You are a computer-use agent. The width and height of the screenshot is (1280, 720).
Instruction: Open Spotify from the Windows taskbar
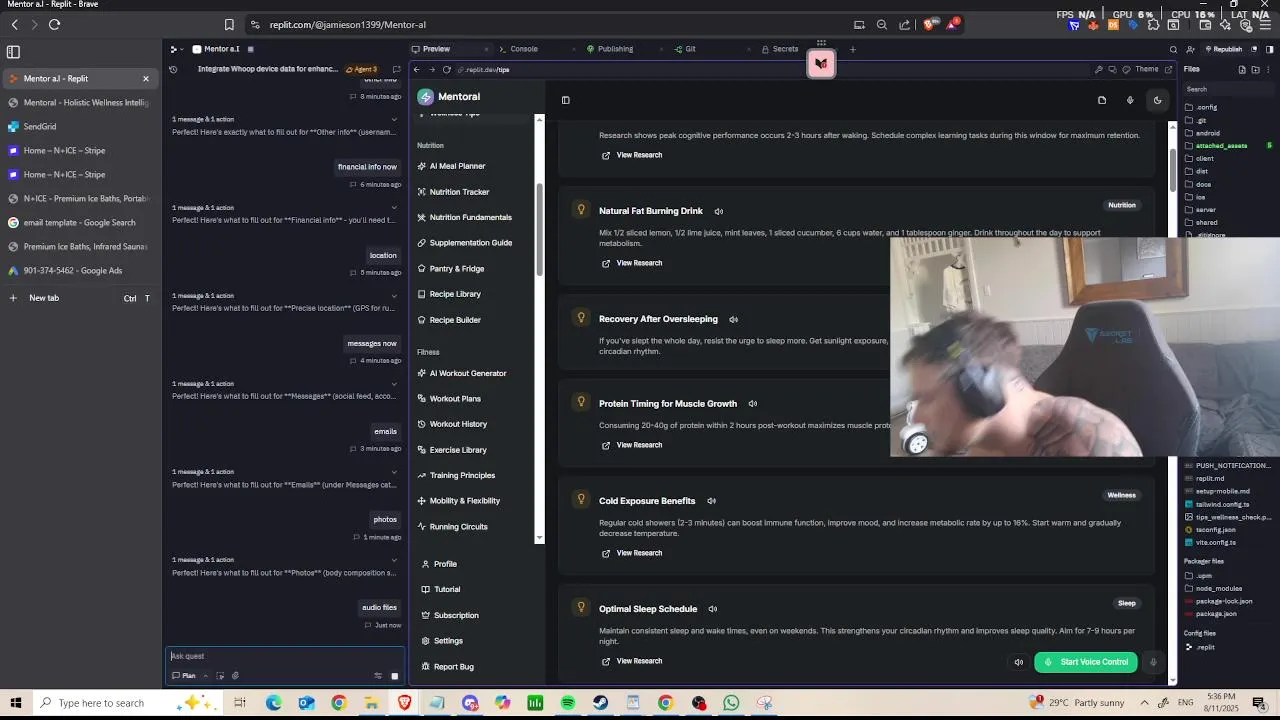click(568, 703)
